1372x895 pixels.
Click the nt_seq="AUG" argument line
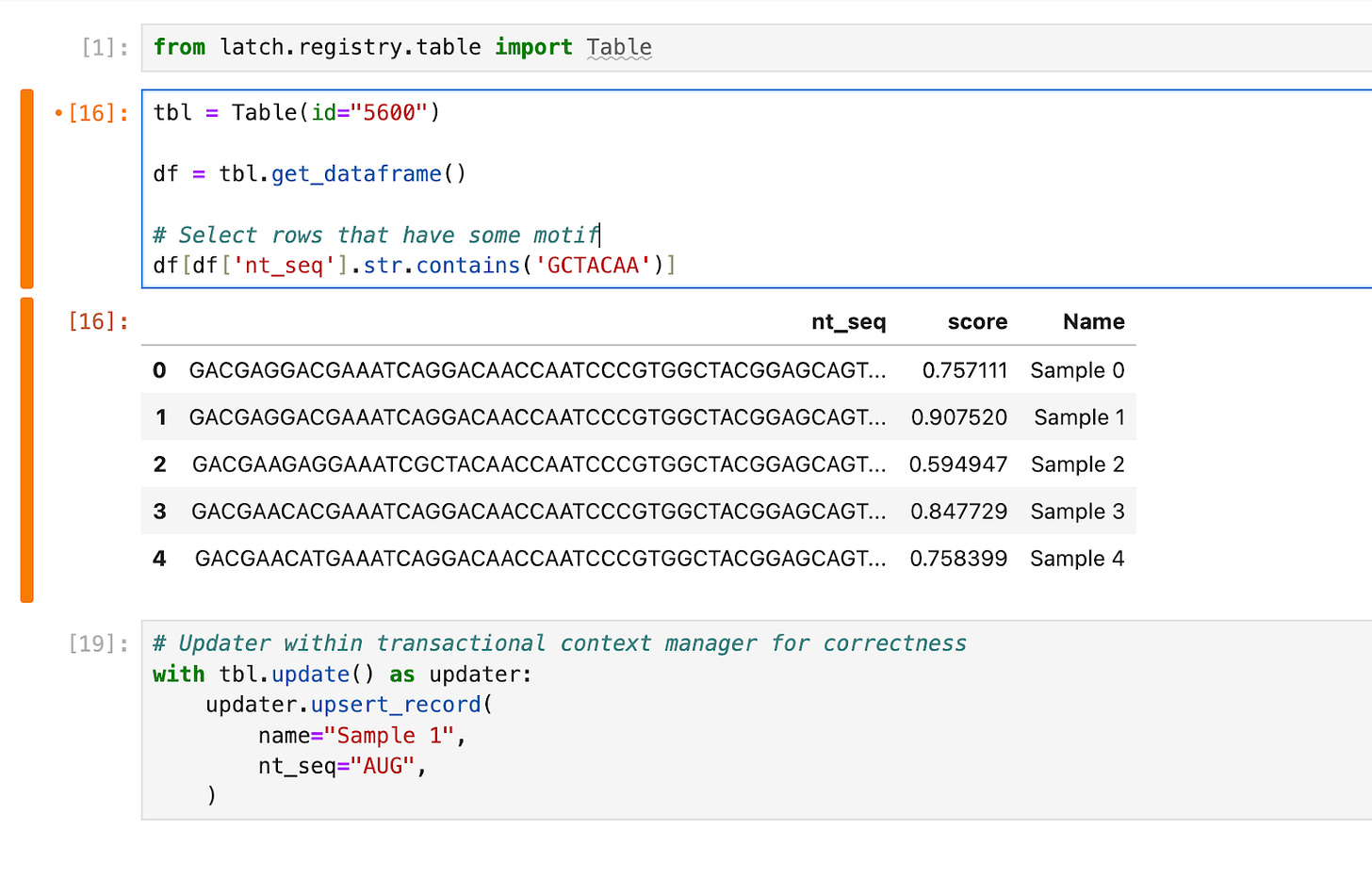343,766
